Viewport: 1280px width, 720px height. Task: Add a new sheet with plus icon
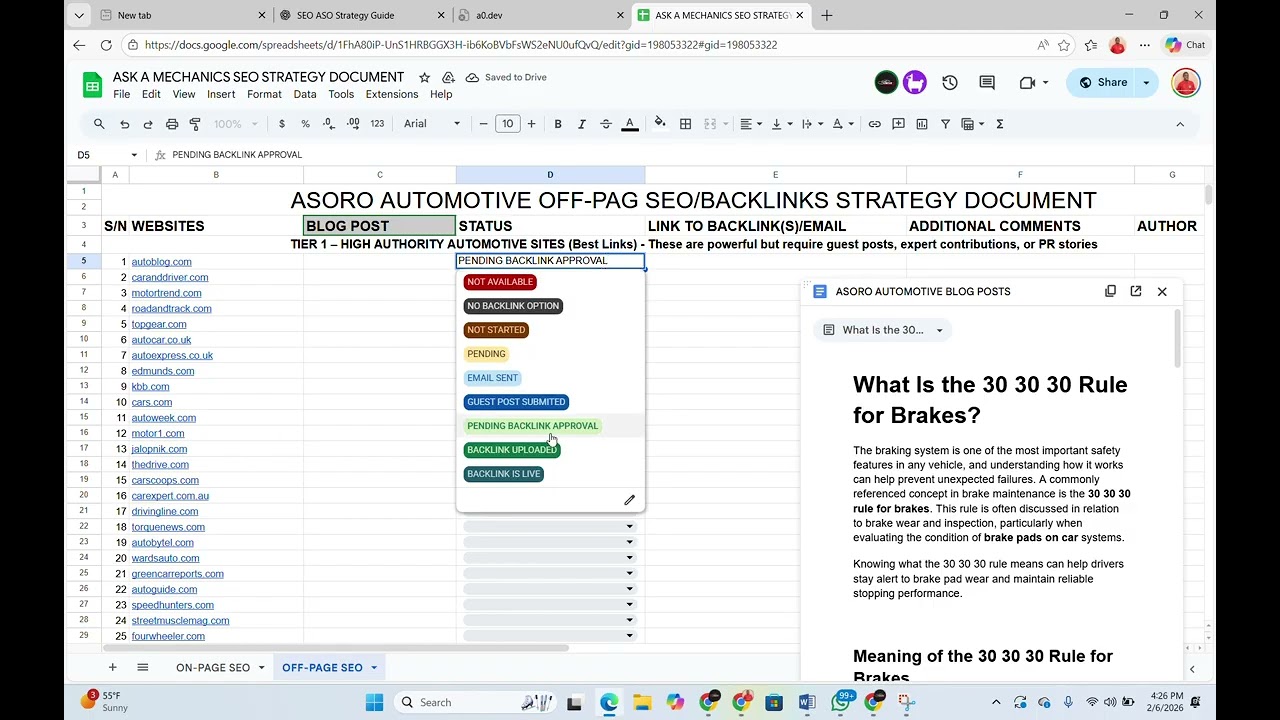point(112,668)
